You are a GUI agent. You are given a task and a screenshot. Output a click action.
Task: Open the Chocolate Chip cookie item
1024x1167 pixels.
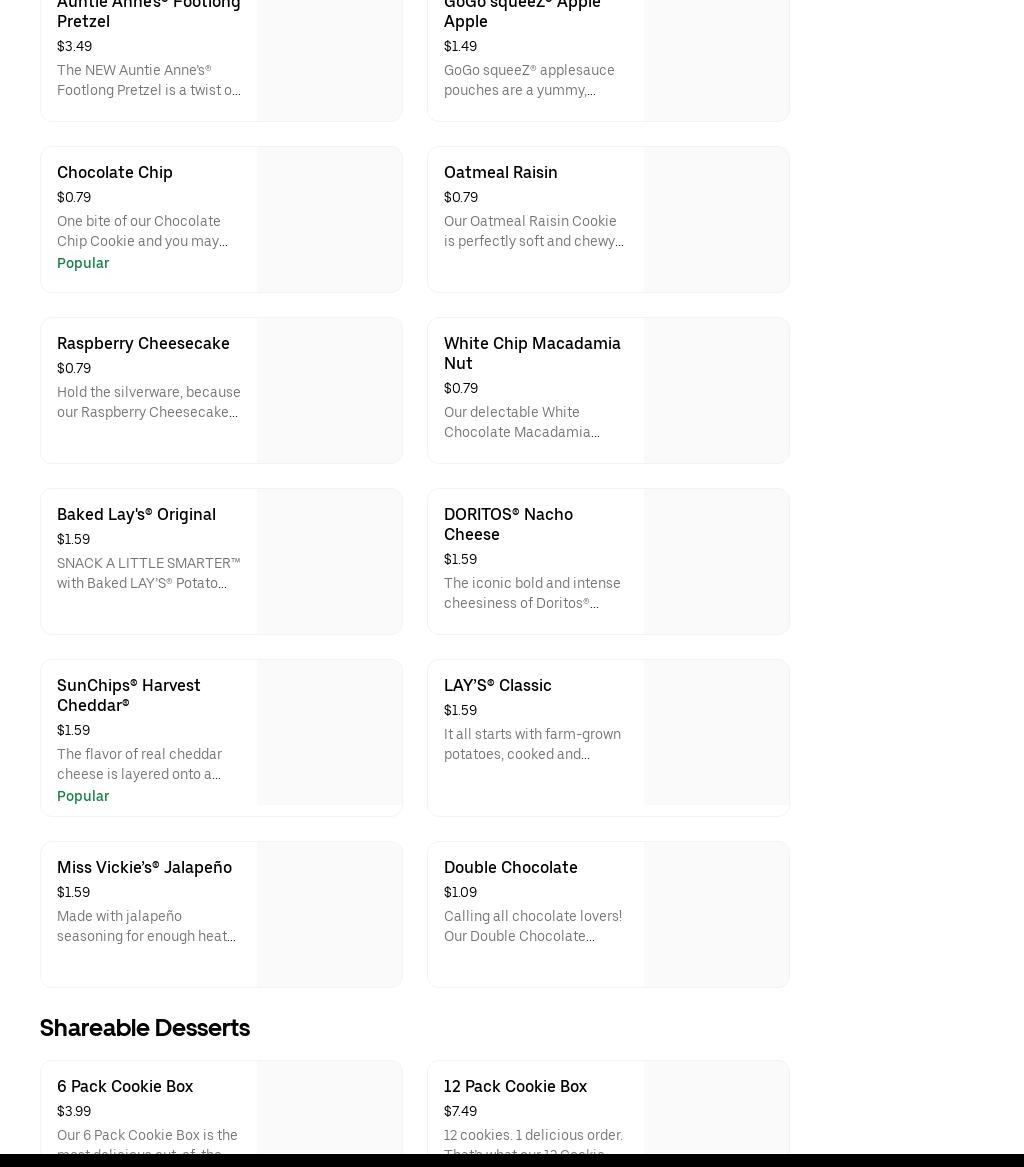coord(115,173)
